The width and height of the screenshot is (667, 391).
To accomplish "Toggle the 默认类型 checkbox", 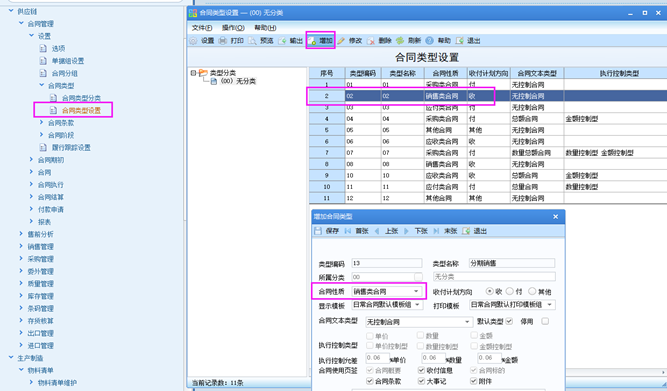I will [509, 321].
